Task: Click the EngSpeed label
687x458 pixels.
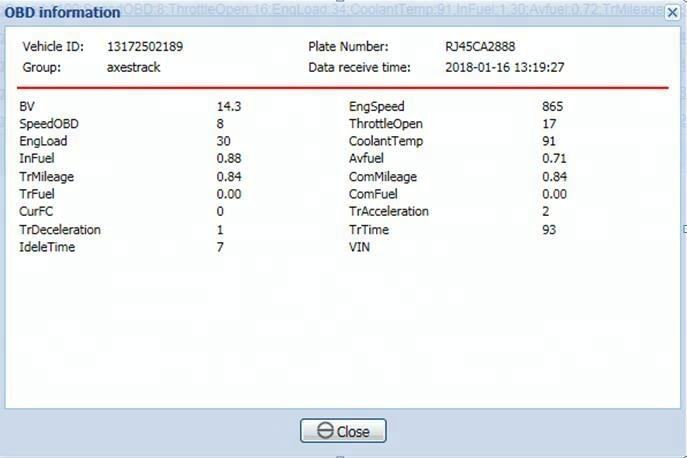Action: 377,107
